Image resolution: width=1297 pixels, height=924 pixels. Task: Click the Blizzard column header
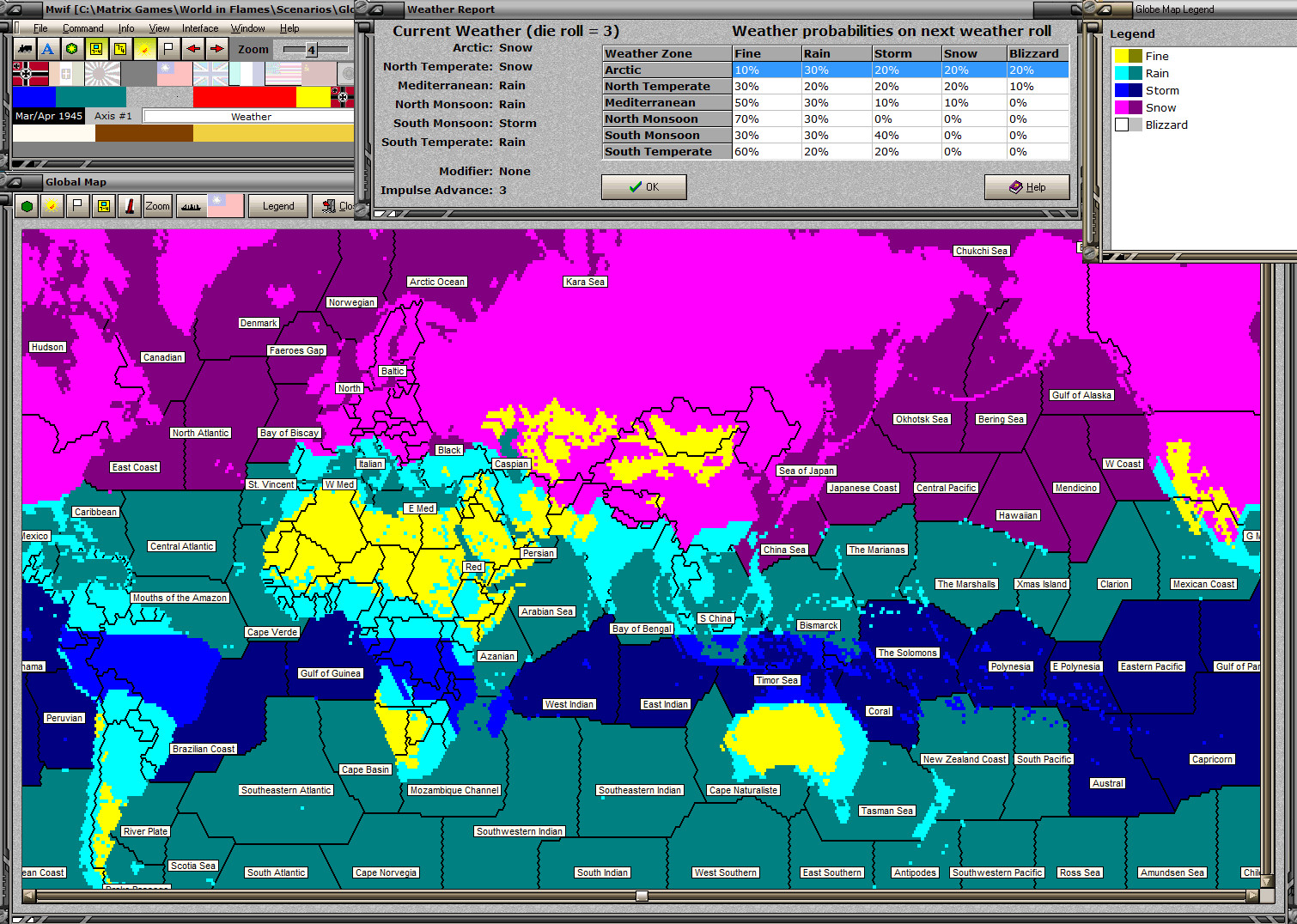(1038, 53)
